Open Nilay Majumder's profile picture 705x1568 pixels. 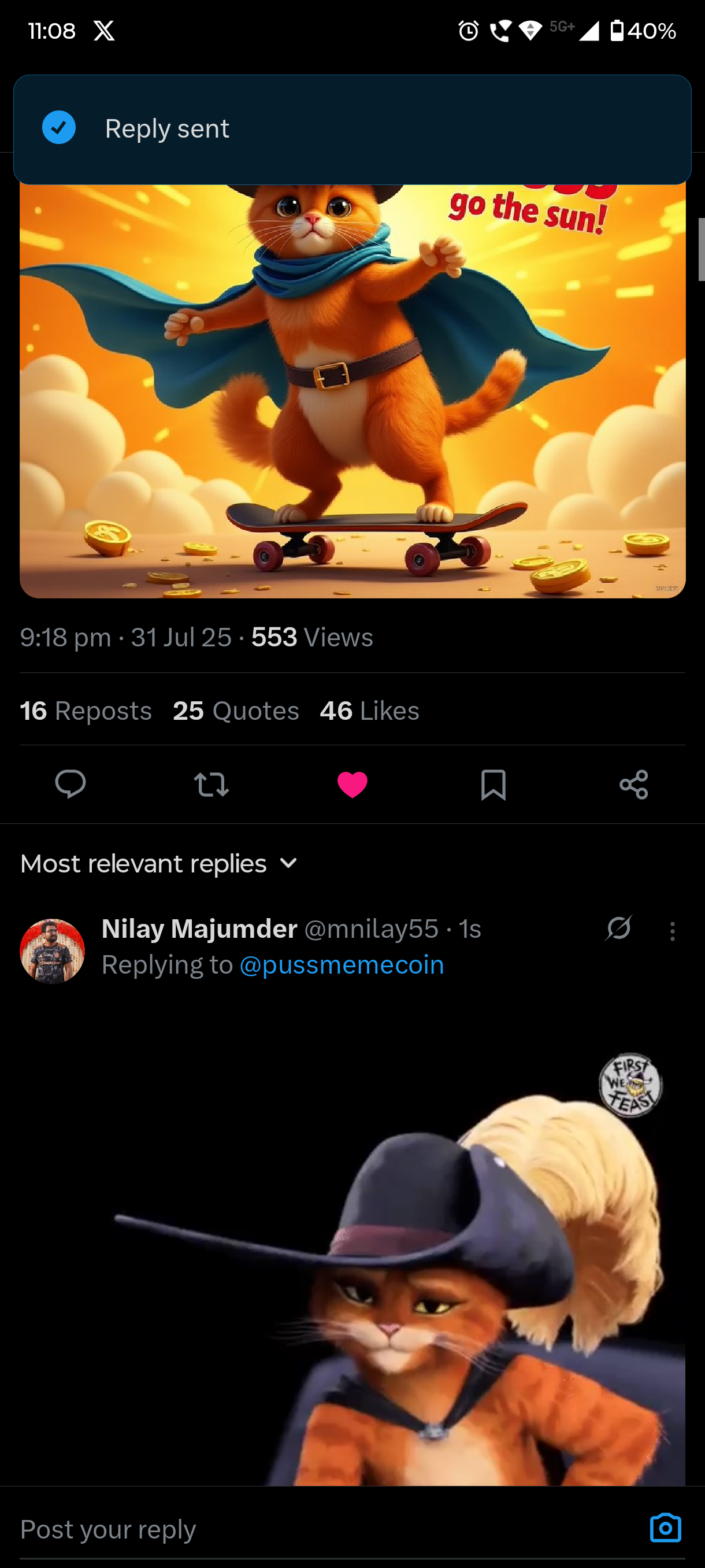pyautogui.click(x=53, y=951)
